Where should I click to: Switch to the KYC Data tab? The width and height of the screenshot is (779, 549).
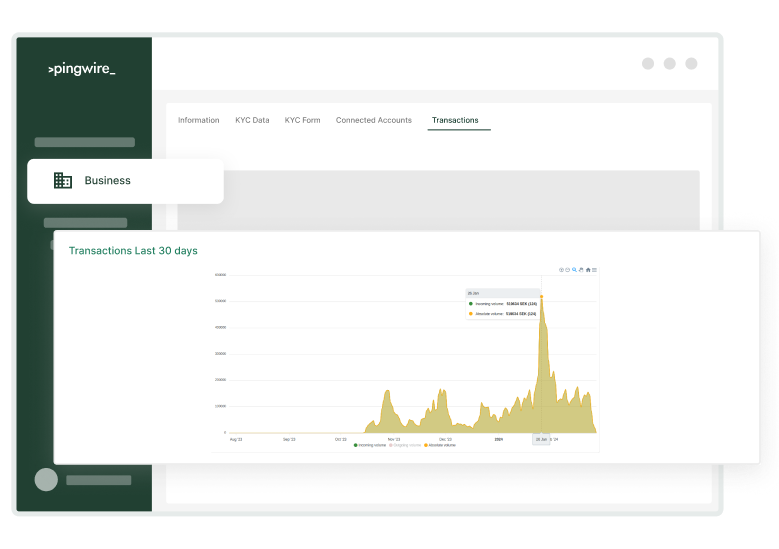click(x=252, y=120)
